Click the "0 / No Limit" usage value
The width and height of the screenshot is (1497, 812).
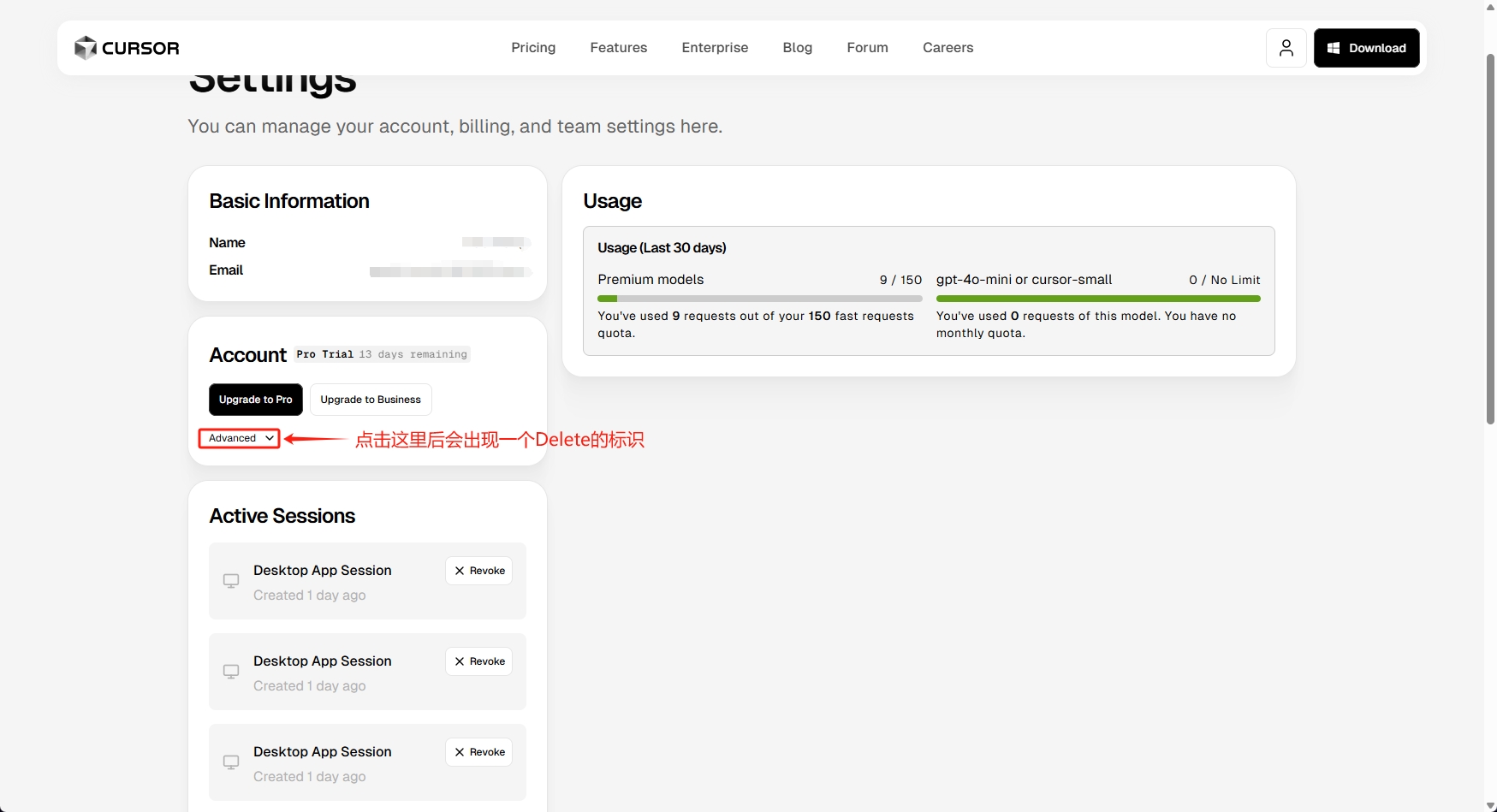[1224, 280]
